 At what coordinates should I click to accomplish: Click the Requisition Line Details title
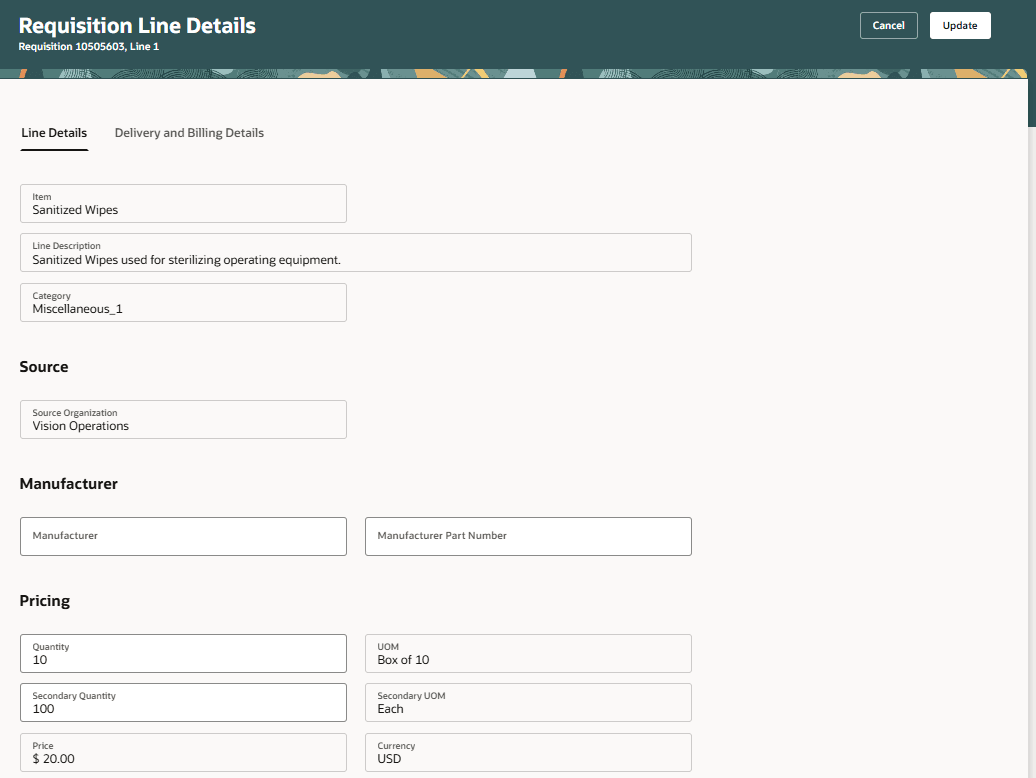[x=137, y=25]
